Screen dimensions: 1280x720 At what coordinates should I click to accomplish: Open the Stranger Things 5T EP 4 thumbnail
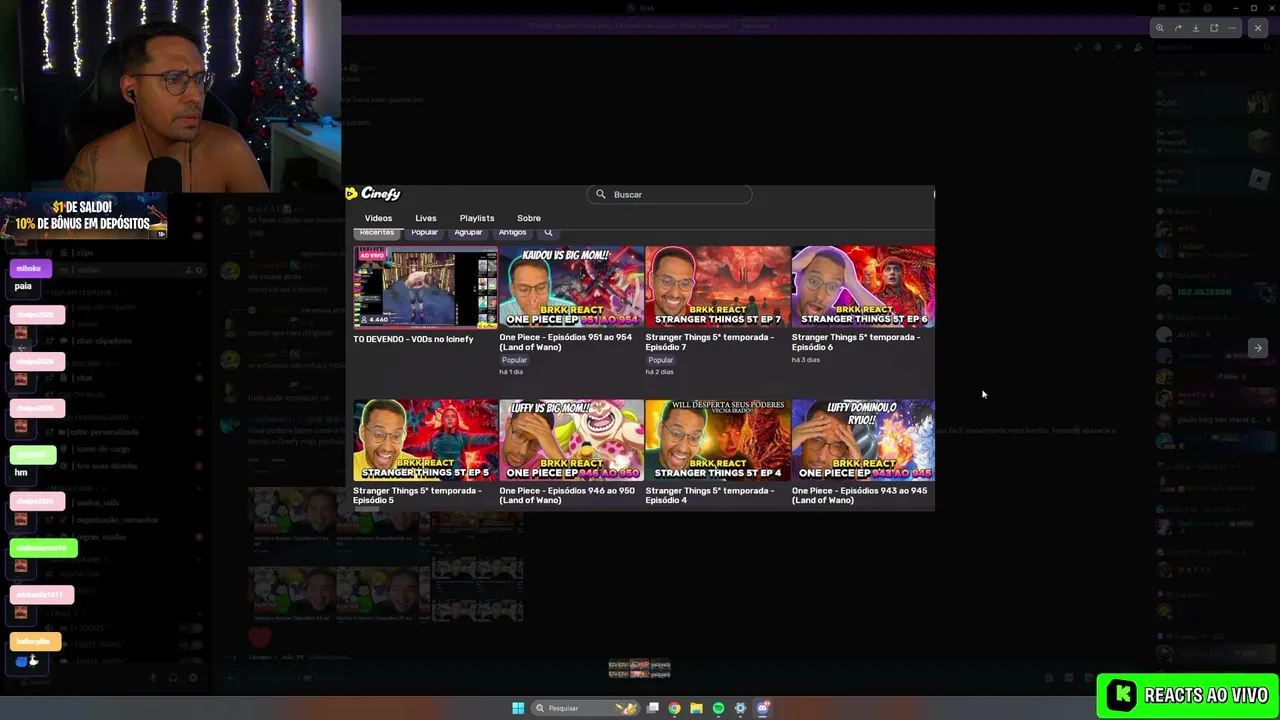717,440
